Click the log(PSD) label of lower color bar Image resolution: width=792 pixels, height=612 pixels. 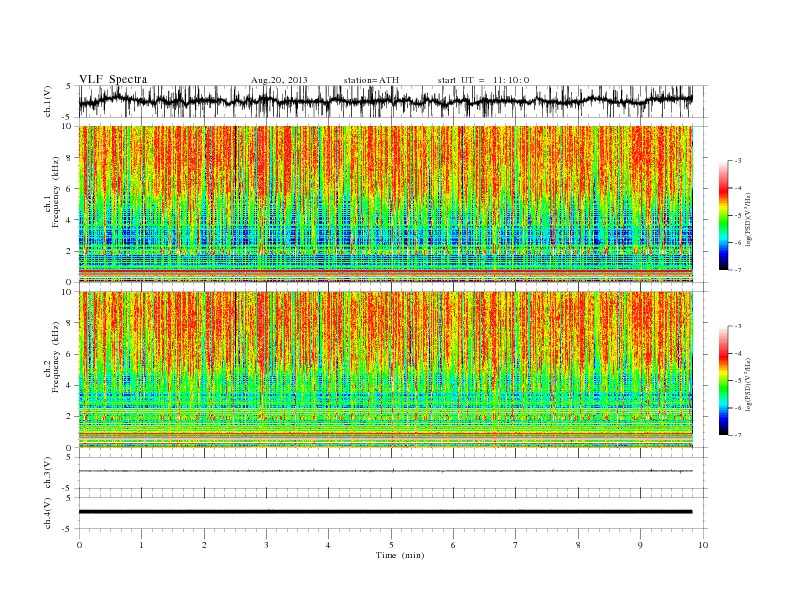coord(749,384)
